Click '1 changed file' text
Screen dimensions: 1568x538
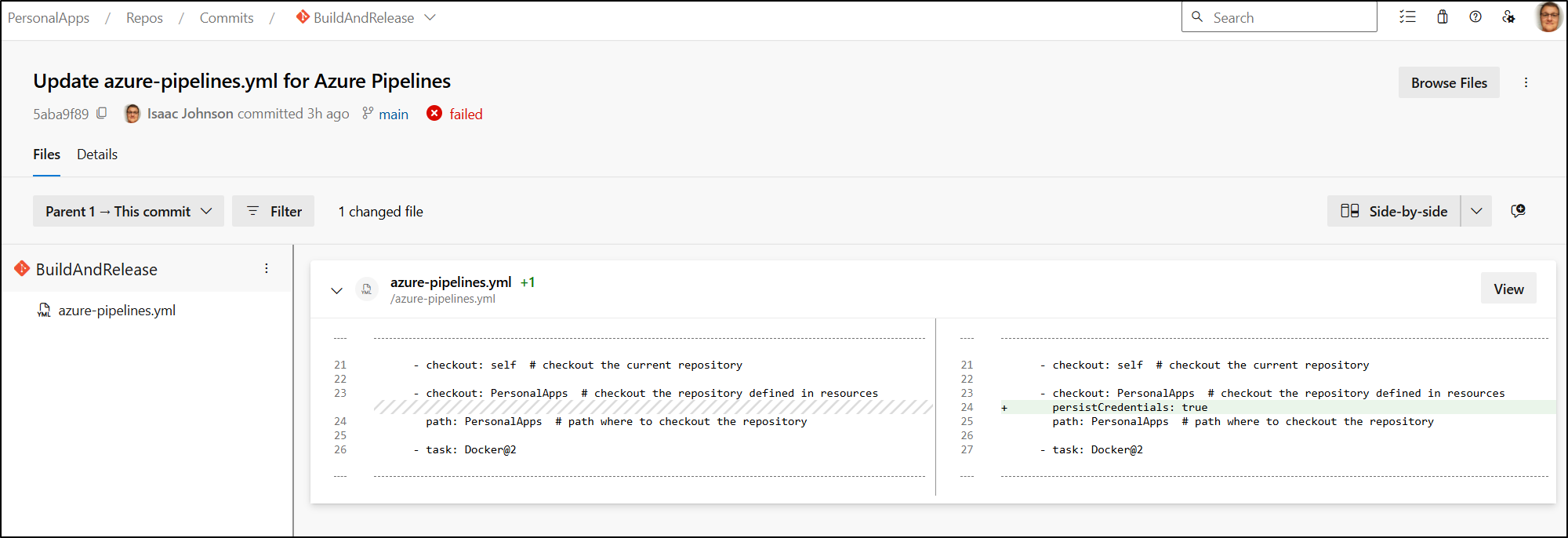(380, 212)
